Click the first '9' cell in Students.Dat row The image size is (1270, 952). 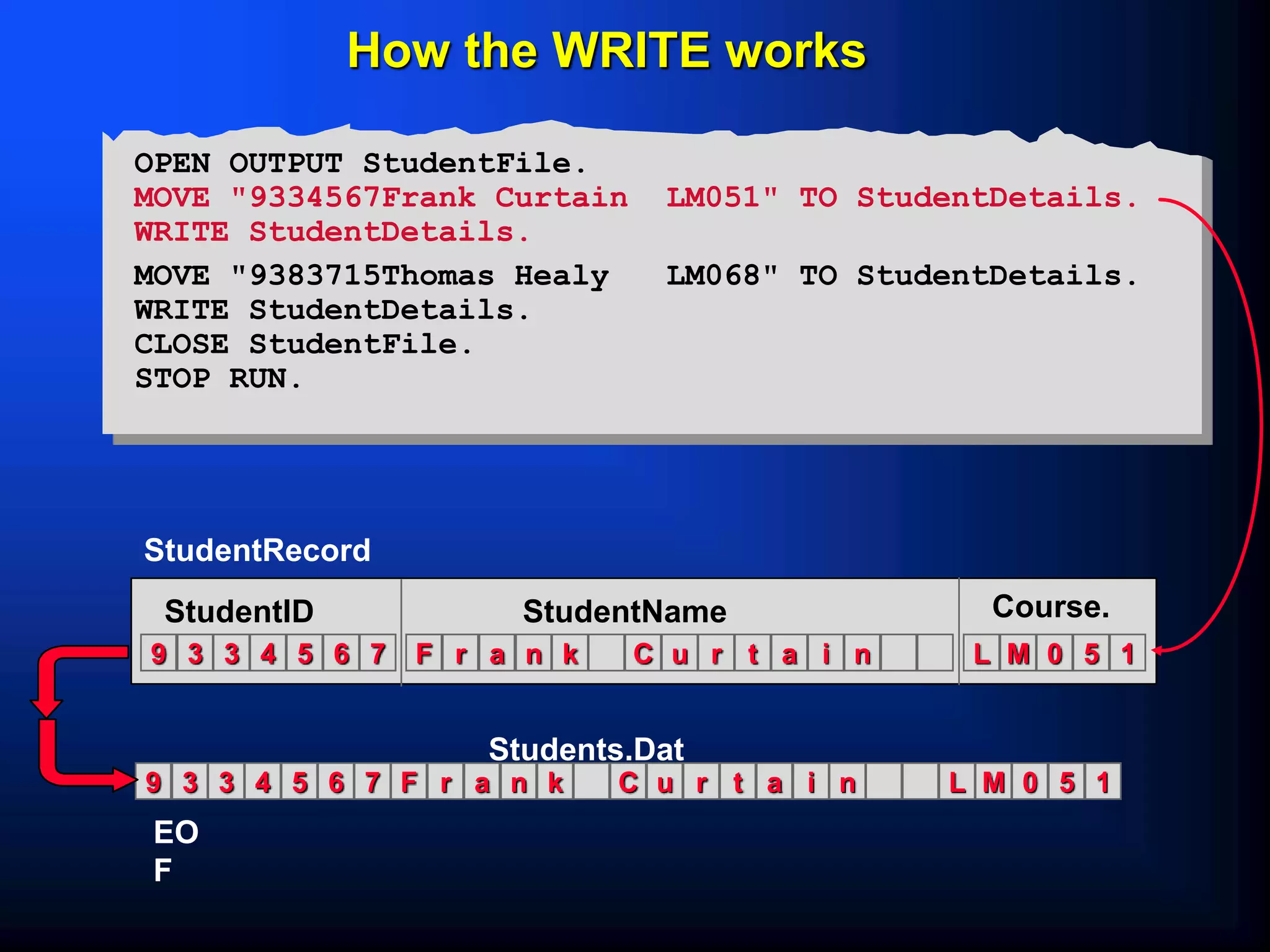(154, 782)
